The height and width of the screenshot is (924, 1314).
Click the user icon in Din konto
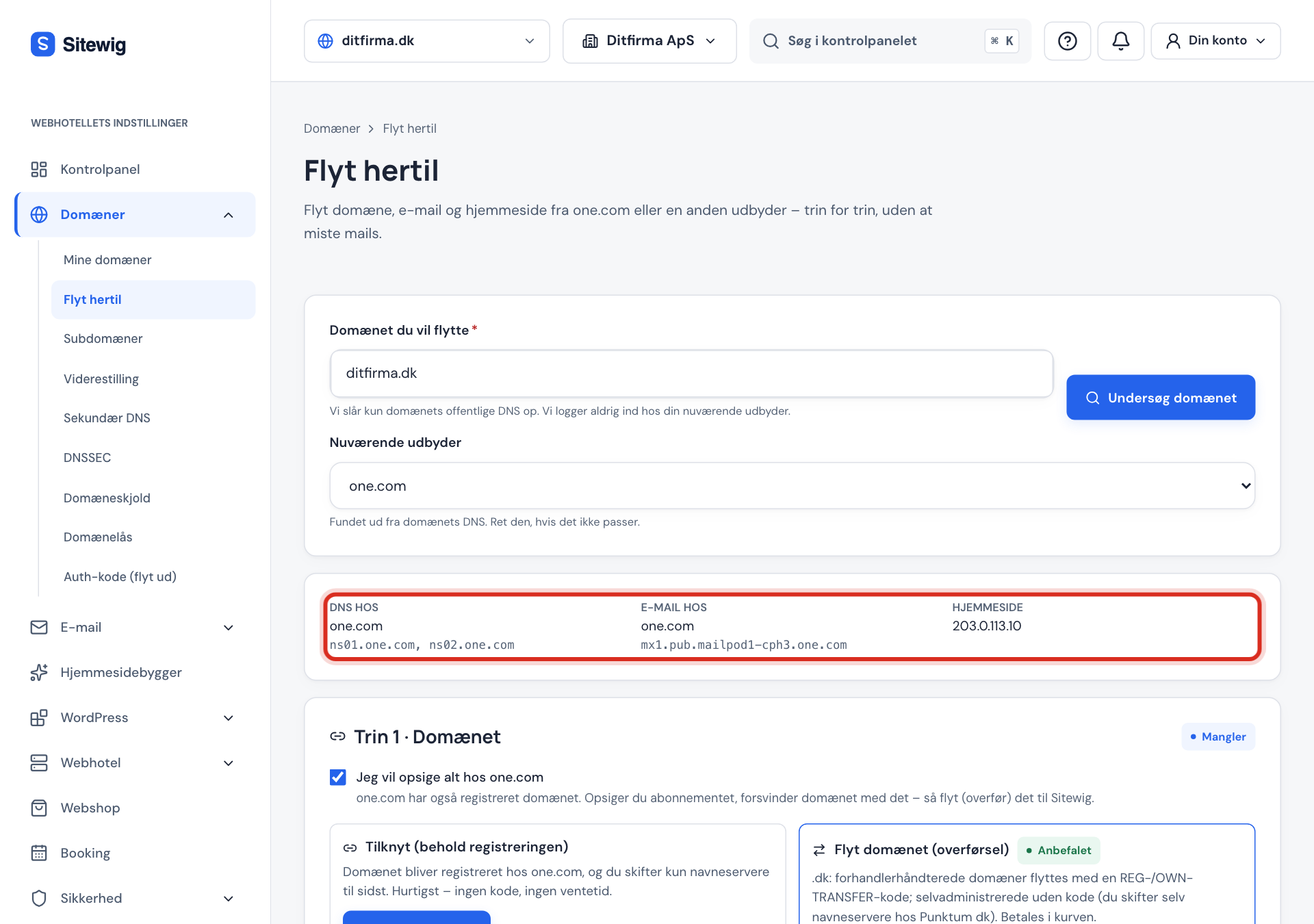pyautogui.click(x=1173, y=41)
